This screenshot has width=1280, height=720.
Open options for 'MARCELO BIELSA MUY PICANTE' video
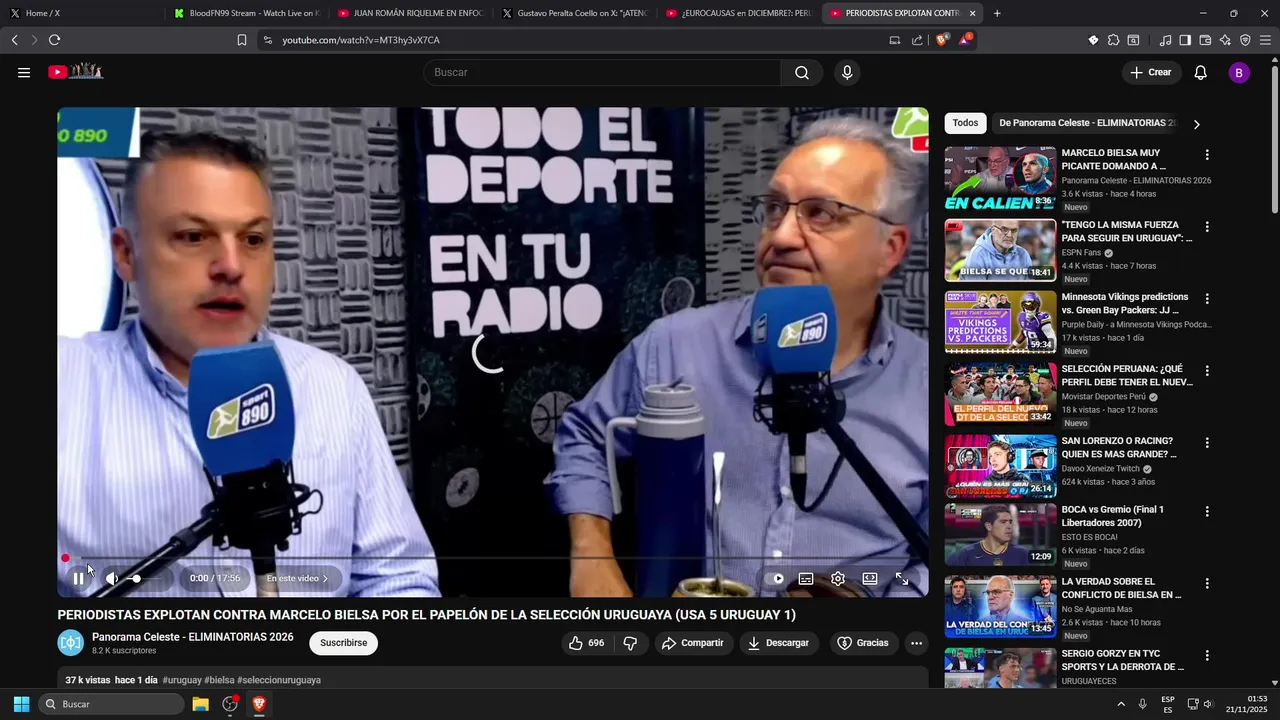point(1207,155)
